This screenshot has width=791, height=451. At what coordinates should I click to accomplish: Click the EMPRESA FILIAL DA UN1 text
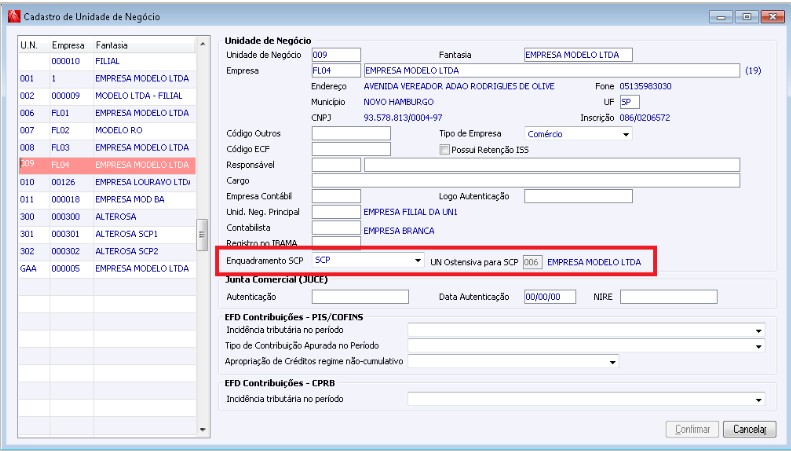pyautogui.click(x=410, y=212)
